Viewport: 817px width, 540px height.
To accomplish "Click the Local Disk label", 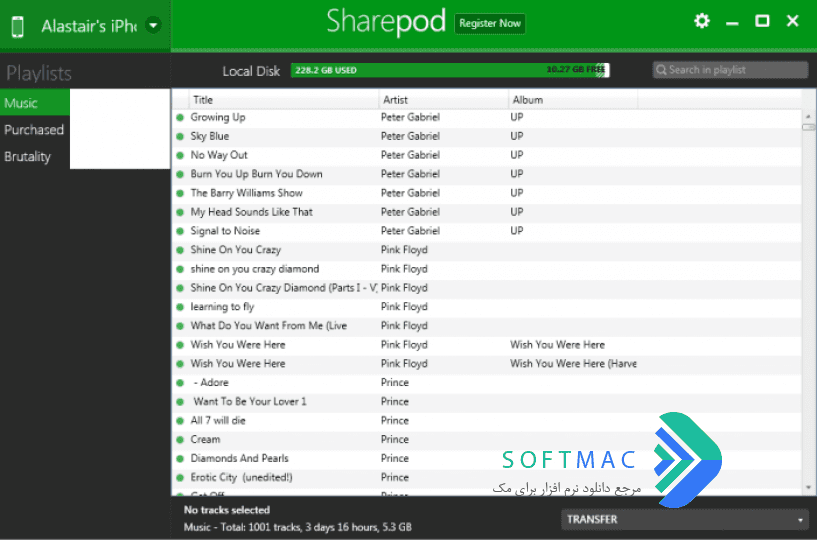I will [251, 71].
